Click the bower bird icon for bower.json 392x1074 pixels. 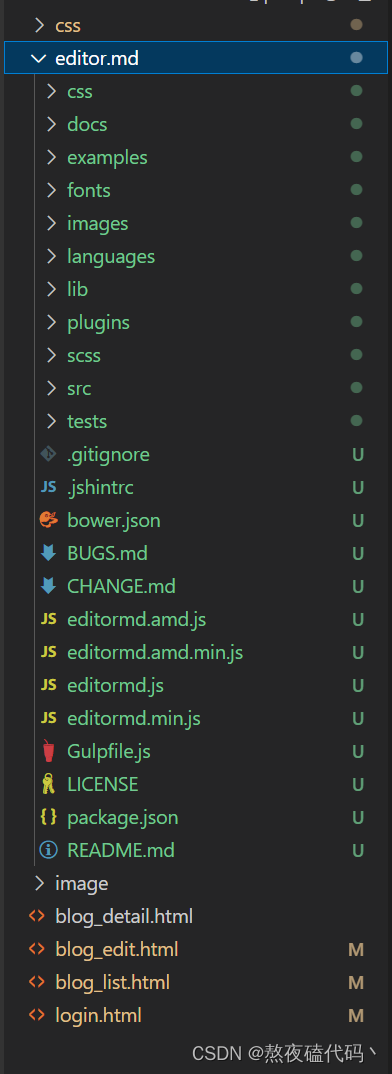click(49, 520)
